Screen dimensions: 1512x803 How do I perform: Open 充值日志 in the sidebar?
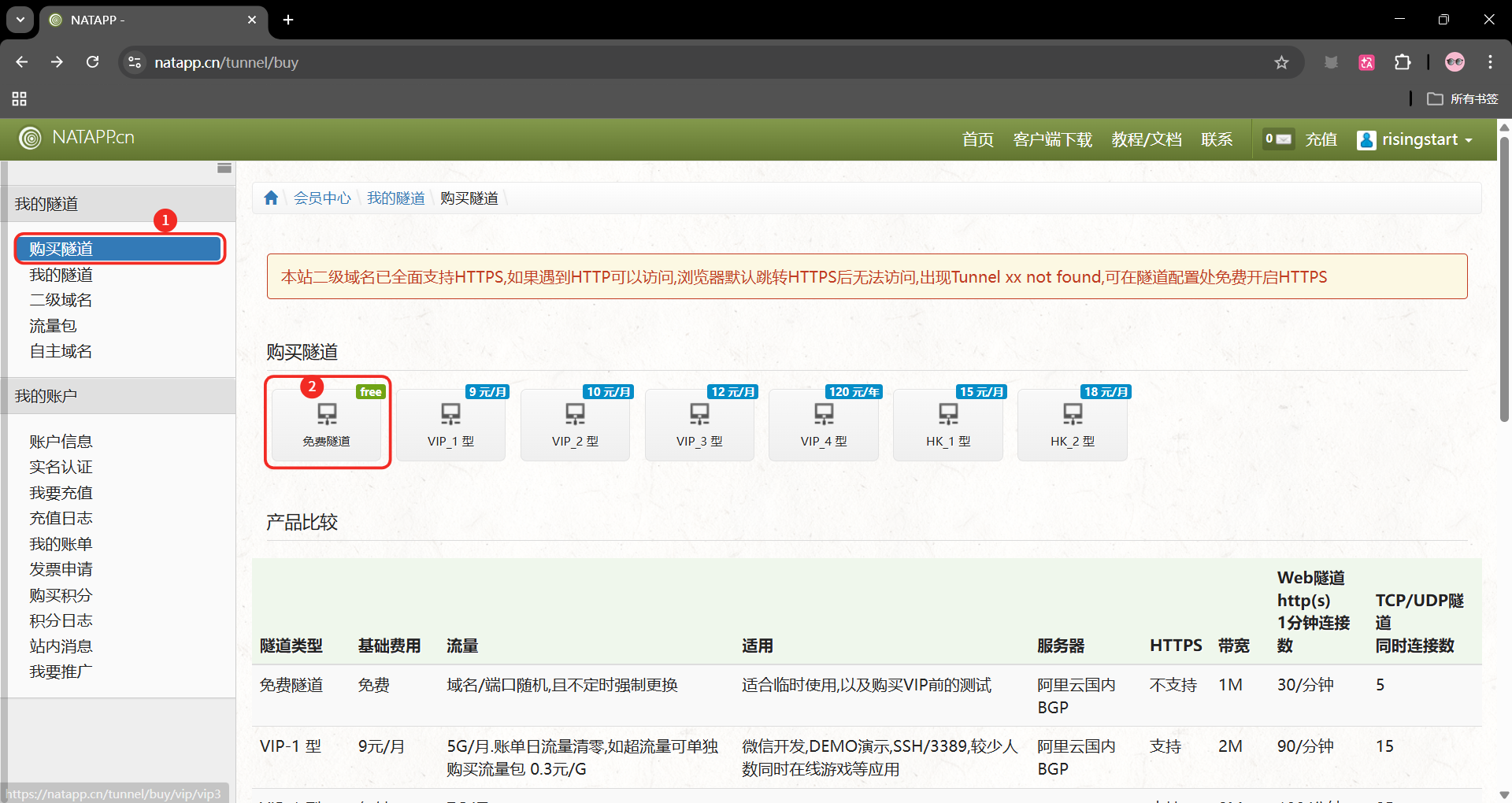tap(61, 518)
